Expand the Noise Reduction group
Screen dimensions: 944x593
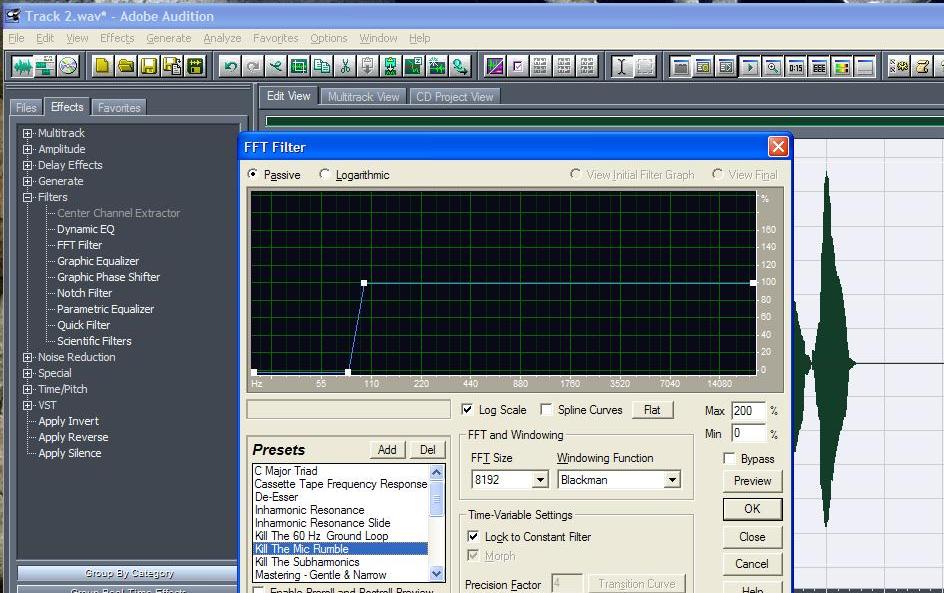click(27, 357)
